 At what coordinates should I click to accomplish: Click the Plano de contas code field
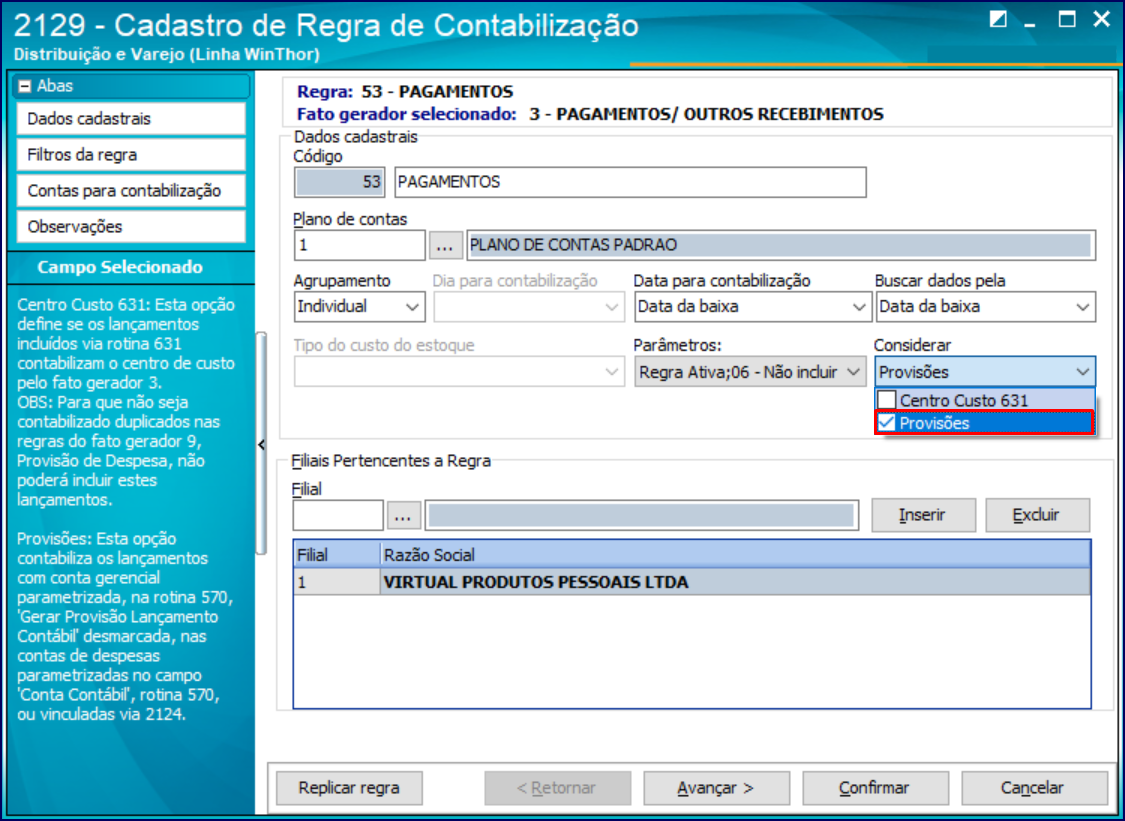[x=359, y=245]
